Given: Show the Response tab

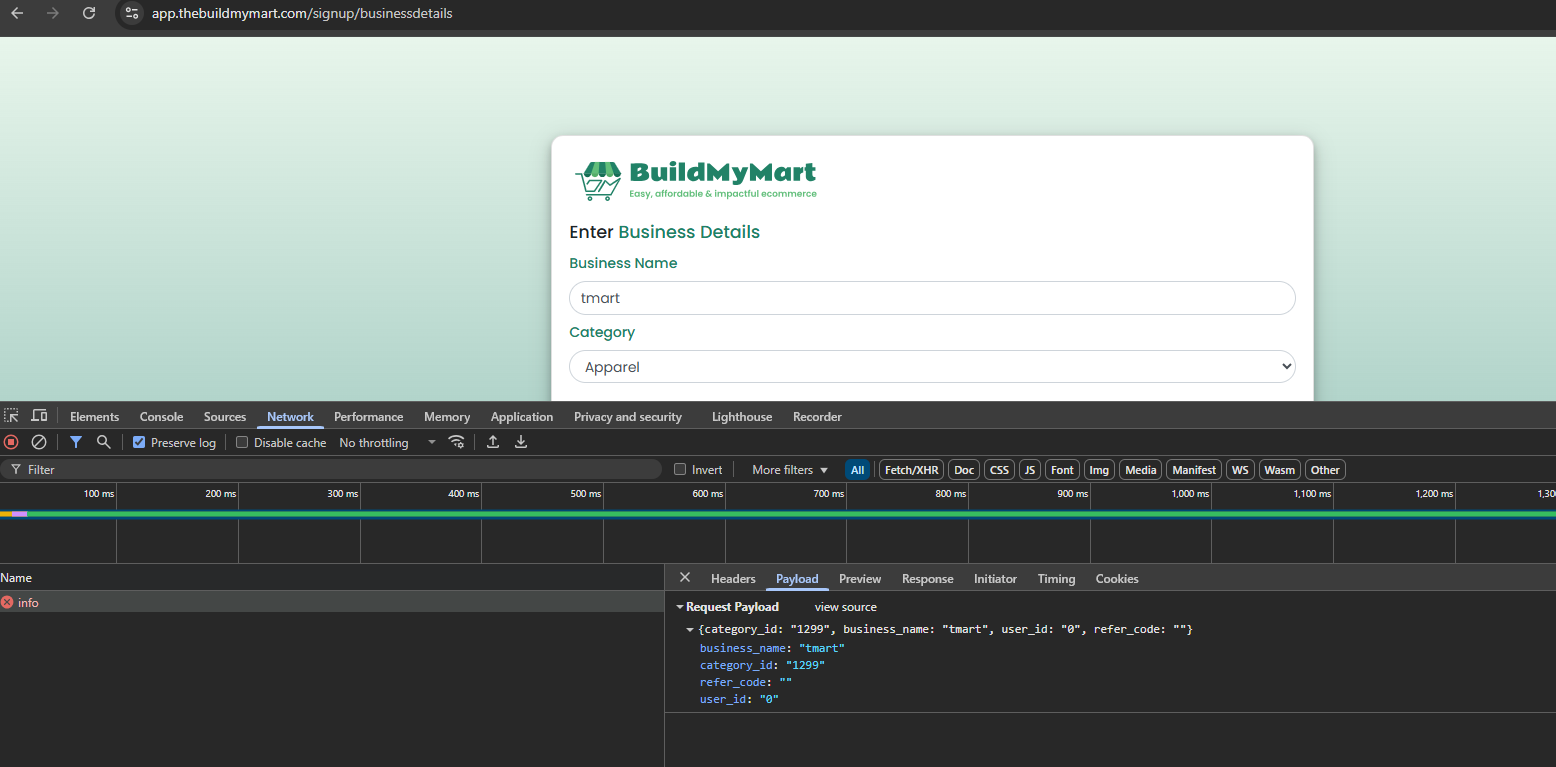Looking at the screenshot, I should click(x=927, y=579).
